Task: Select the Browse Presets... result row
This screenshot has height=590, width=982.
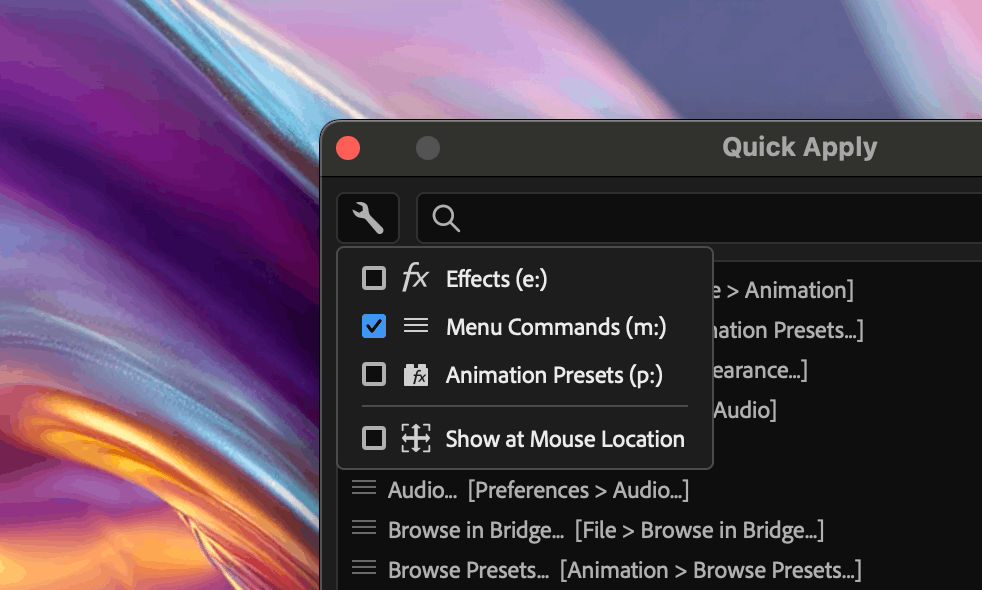Action: point(624,570)
